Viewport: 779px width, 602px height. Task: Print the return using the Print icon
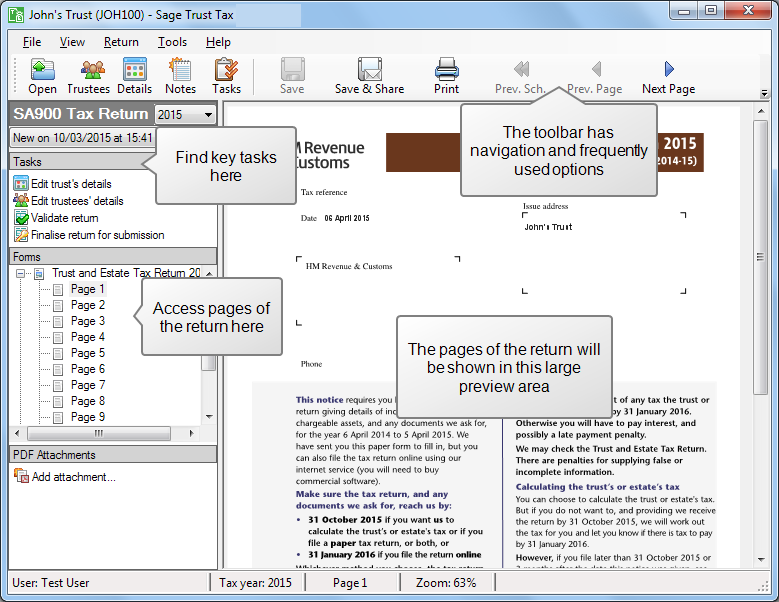point(446,70)
